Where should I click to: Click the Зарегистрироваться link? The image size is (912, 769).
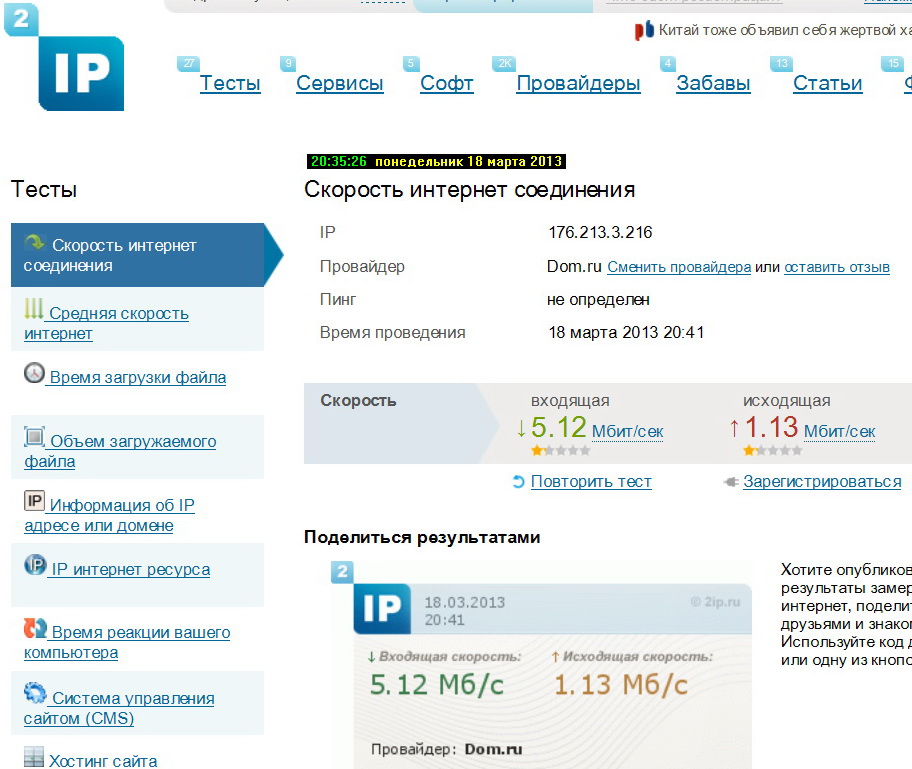(x=821, y=482)
